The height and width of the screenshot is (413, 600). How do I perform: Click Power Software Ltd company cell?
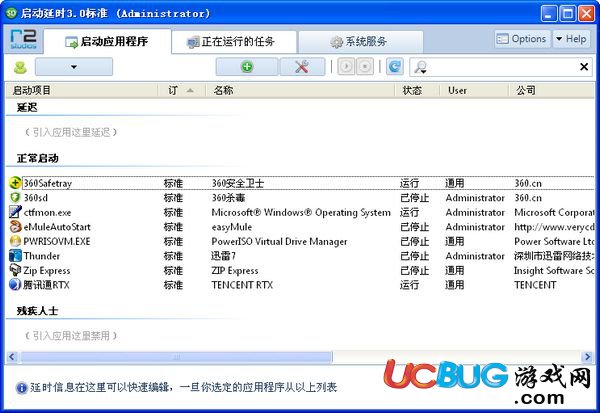[554, 242]
